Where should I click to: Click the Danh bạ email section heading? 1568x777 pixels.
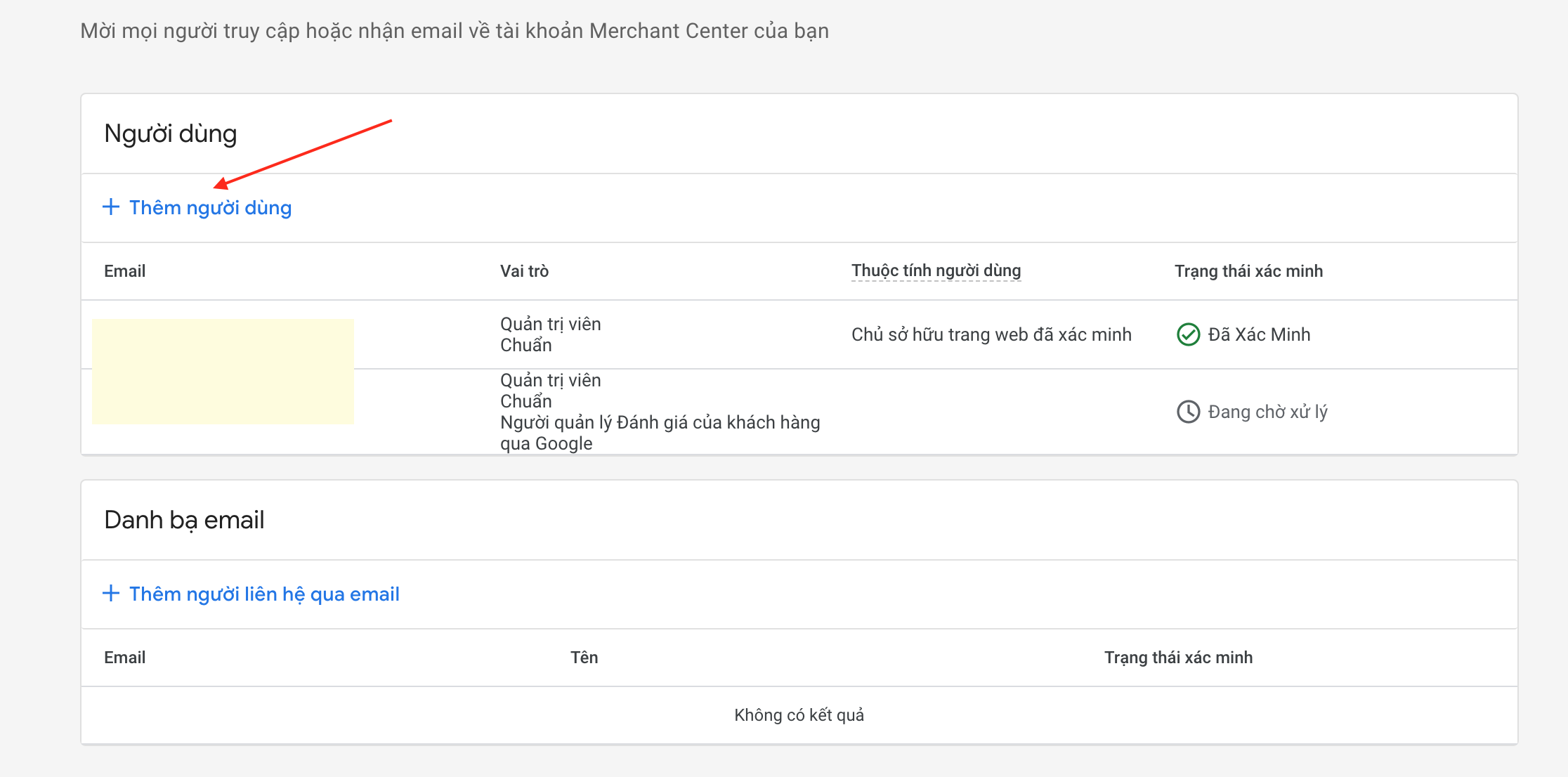coord(184,520)
